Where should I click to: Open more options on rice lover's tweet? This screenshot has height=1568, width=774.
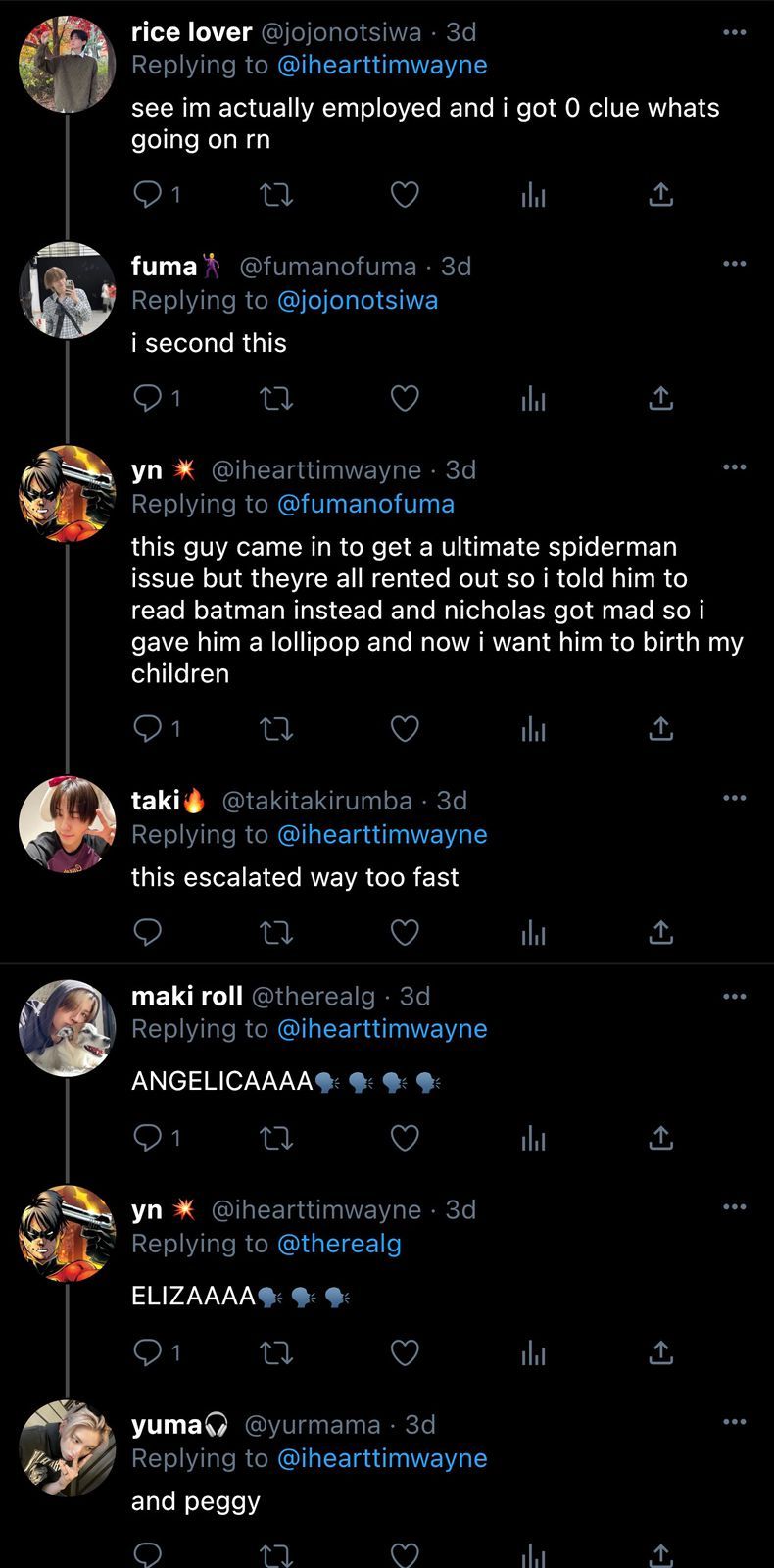pos(734,33)
